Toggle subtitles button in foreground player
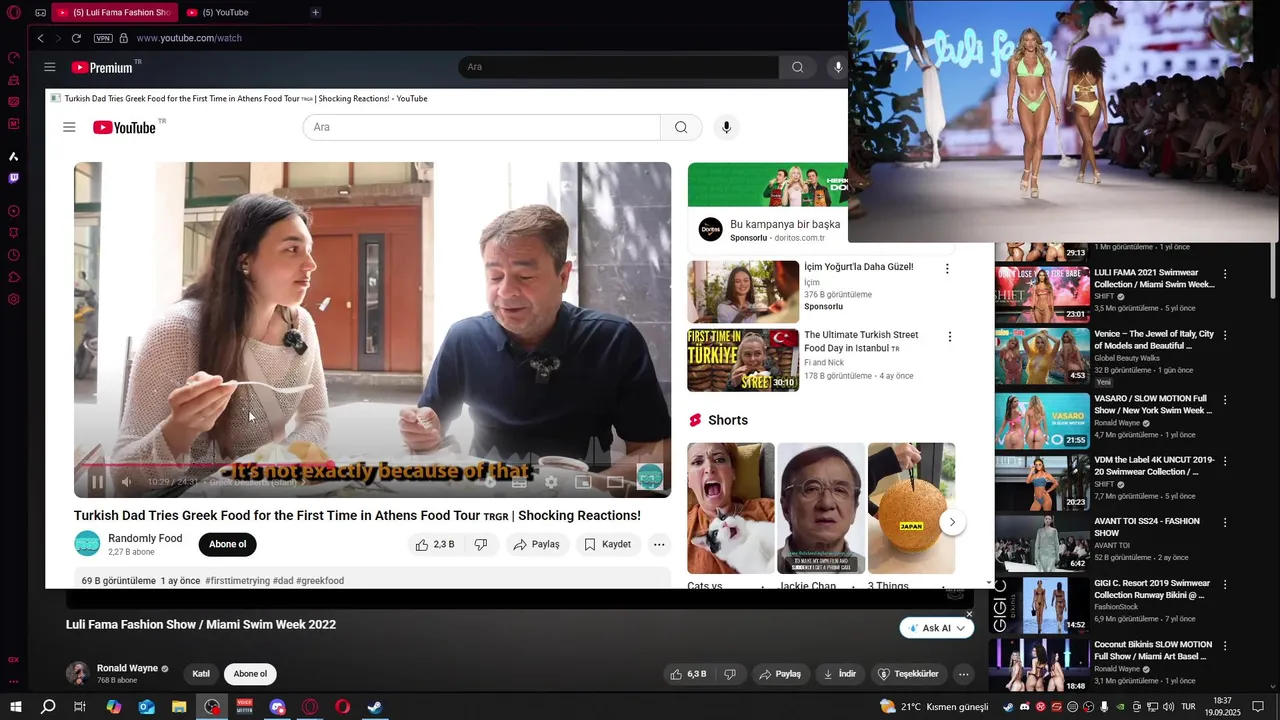Viewport: 1280px width, 720px height. tap(519, 482)
